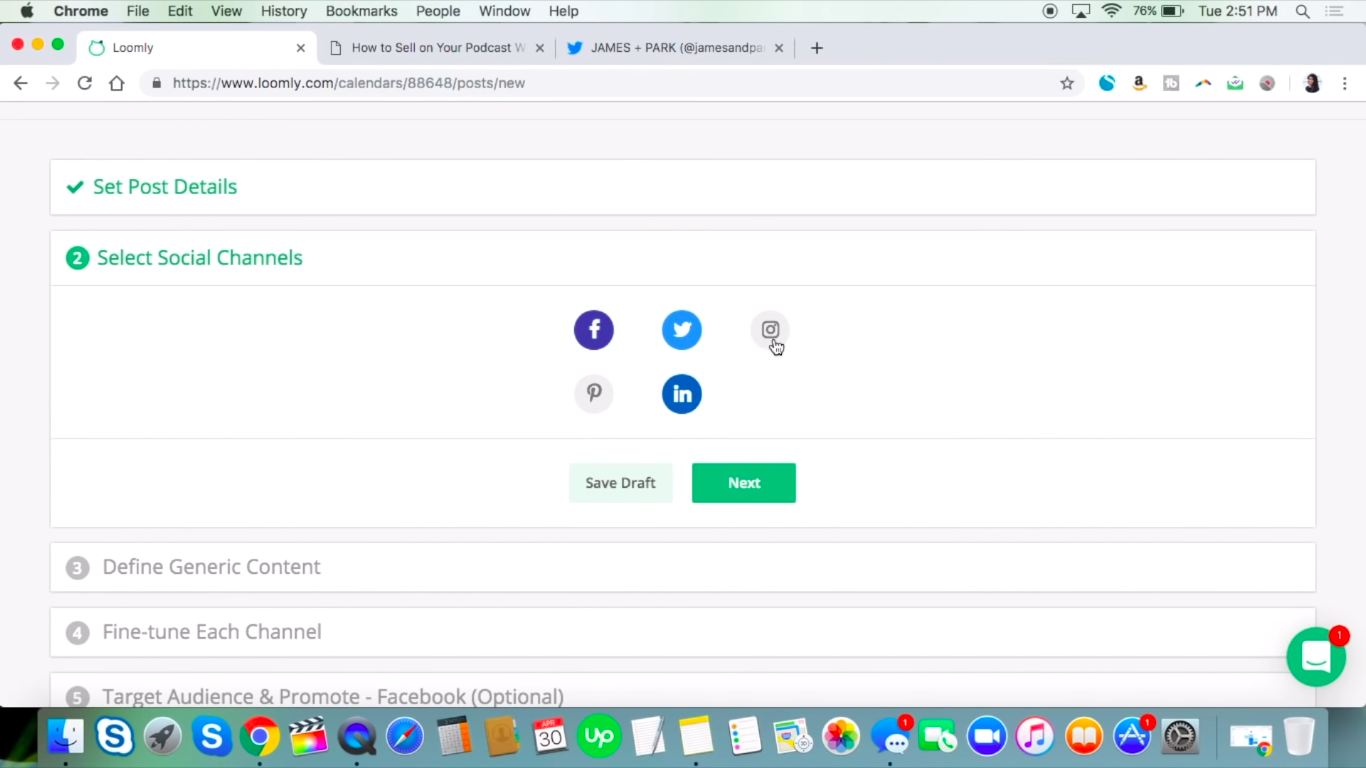Viewport: 1366px width, 768px height.
Task: Open the Chrome profile avatar
Action: pyautogui.click(x=1313, y=83)
